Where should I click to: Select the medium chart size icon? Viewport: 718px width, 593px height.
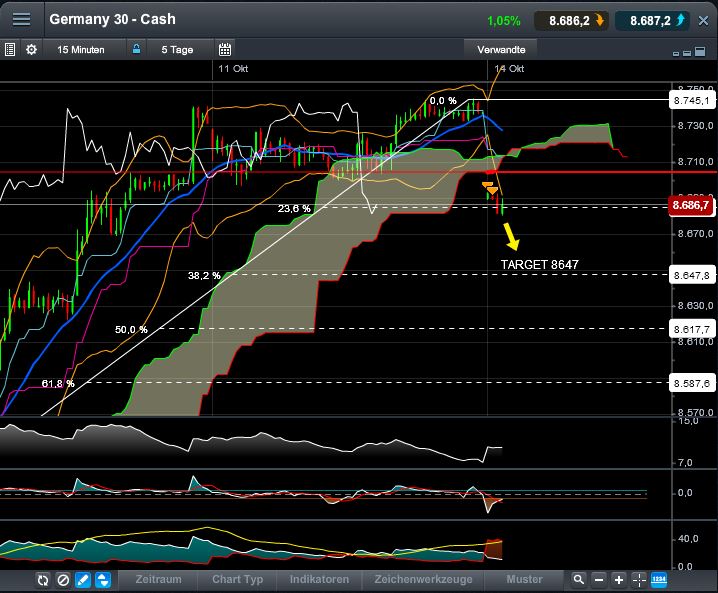[686, 53]
